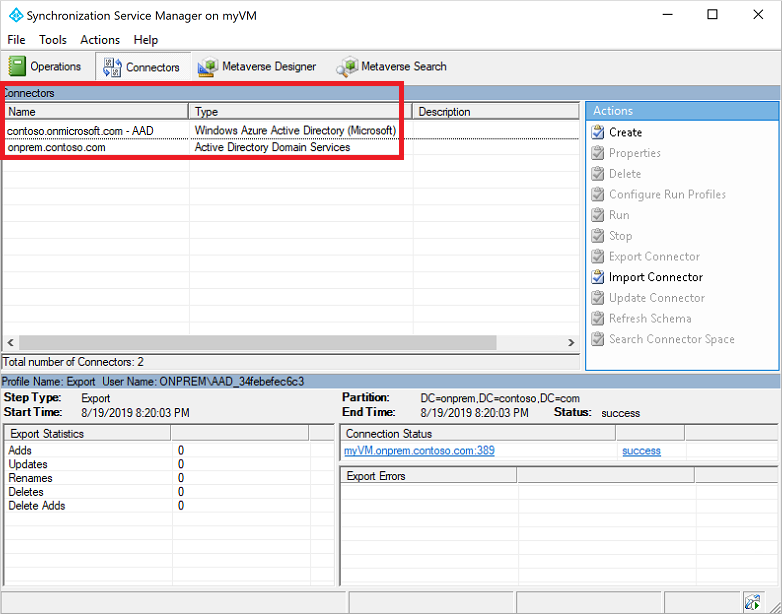This screenshot has width=782, height=614.
Task: Choose the Create action
Action: [x=625, y=132]
